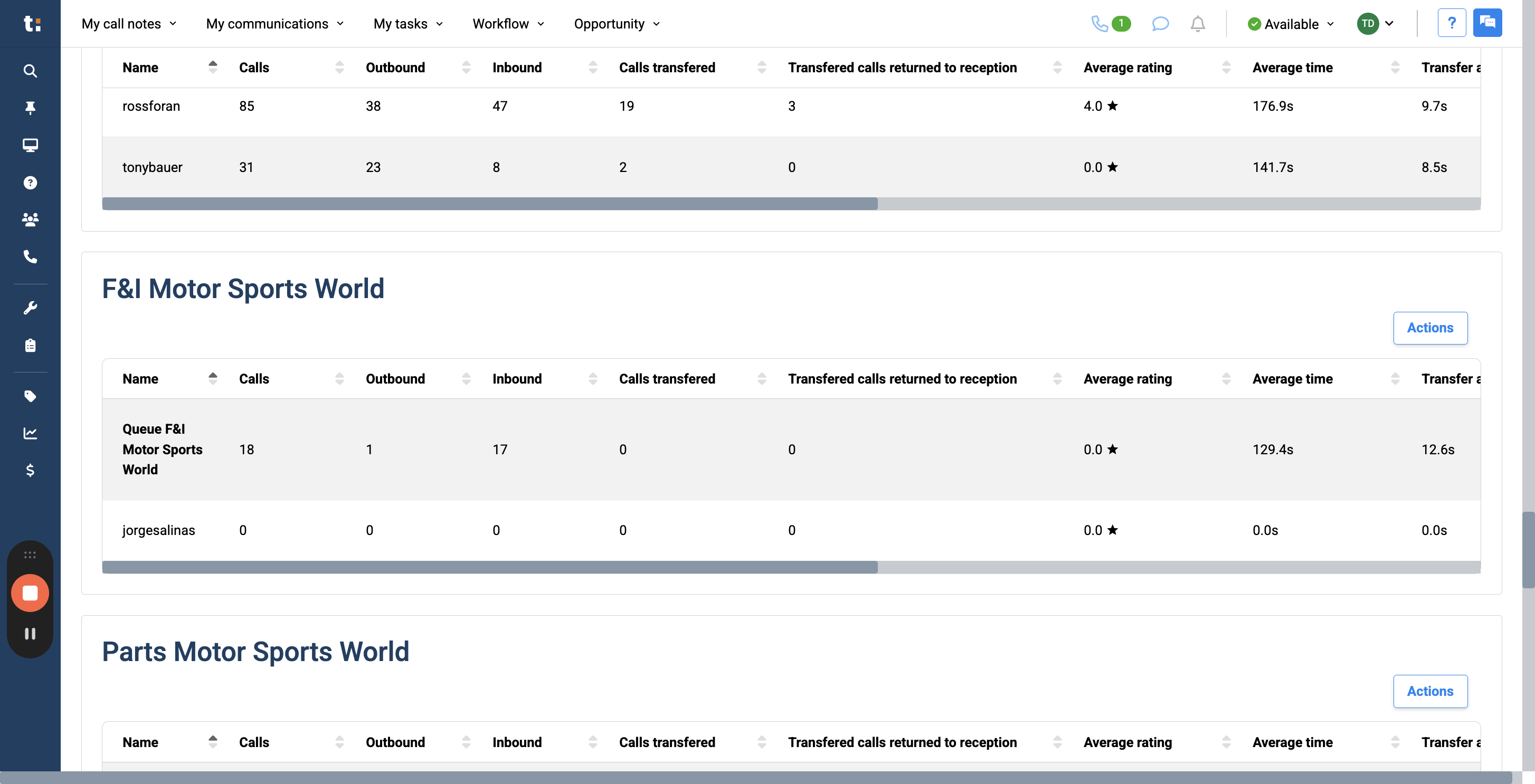Open settings via the wrench icon
The image size is (1535, 784).
[30, 307]
